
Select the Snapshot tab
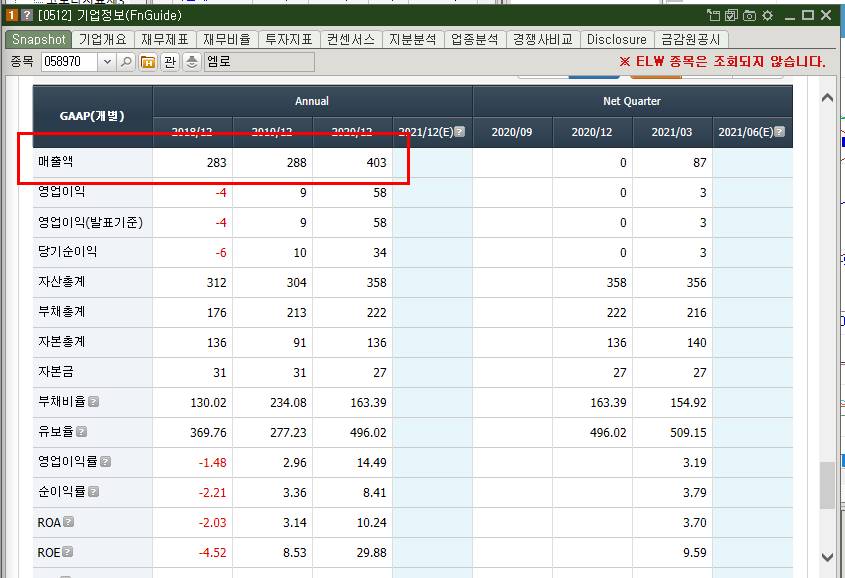pos(39,39)
